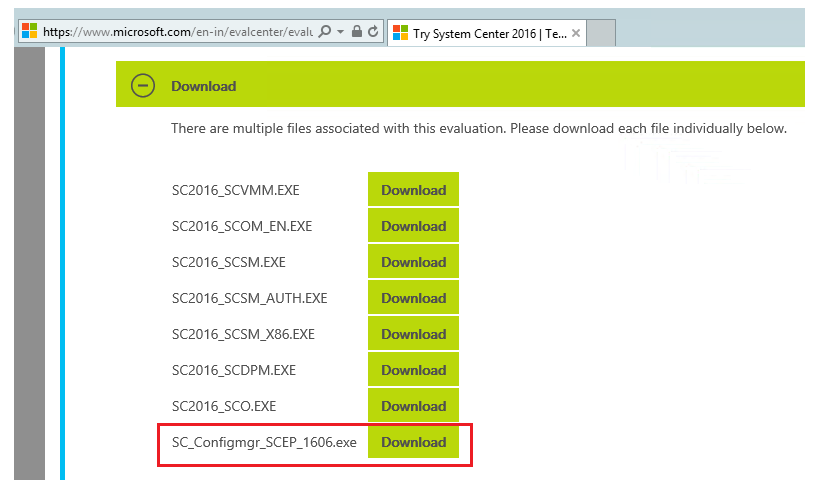Click the SC2016_SCSM.EXE file name
The image size is (819, 490).
point(229,262)
